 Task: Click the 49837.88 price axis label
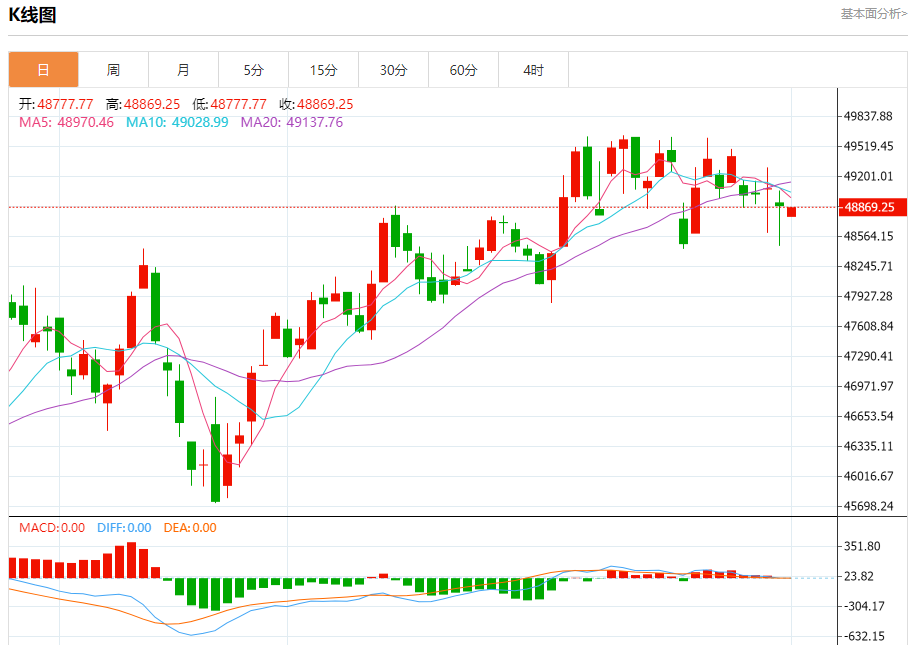point(869,116)
